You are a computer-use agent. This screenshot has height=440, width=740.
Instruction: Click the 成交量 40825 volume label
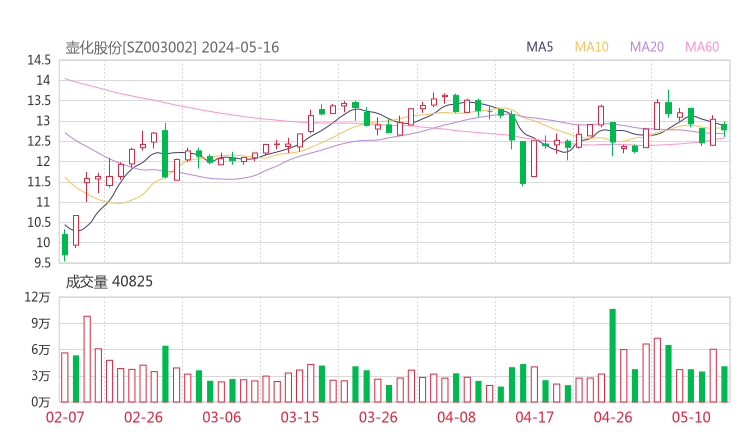pyautogui.click(x=109, y=282)
